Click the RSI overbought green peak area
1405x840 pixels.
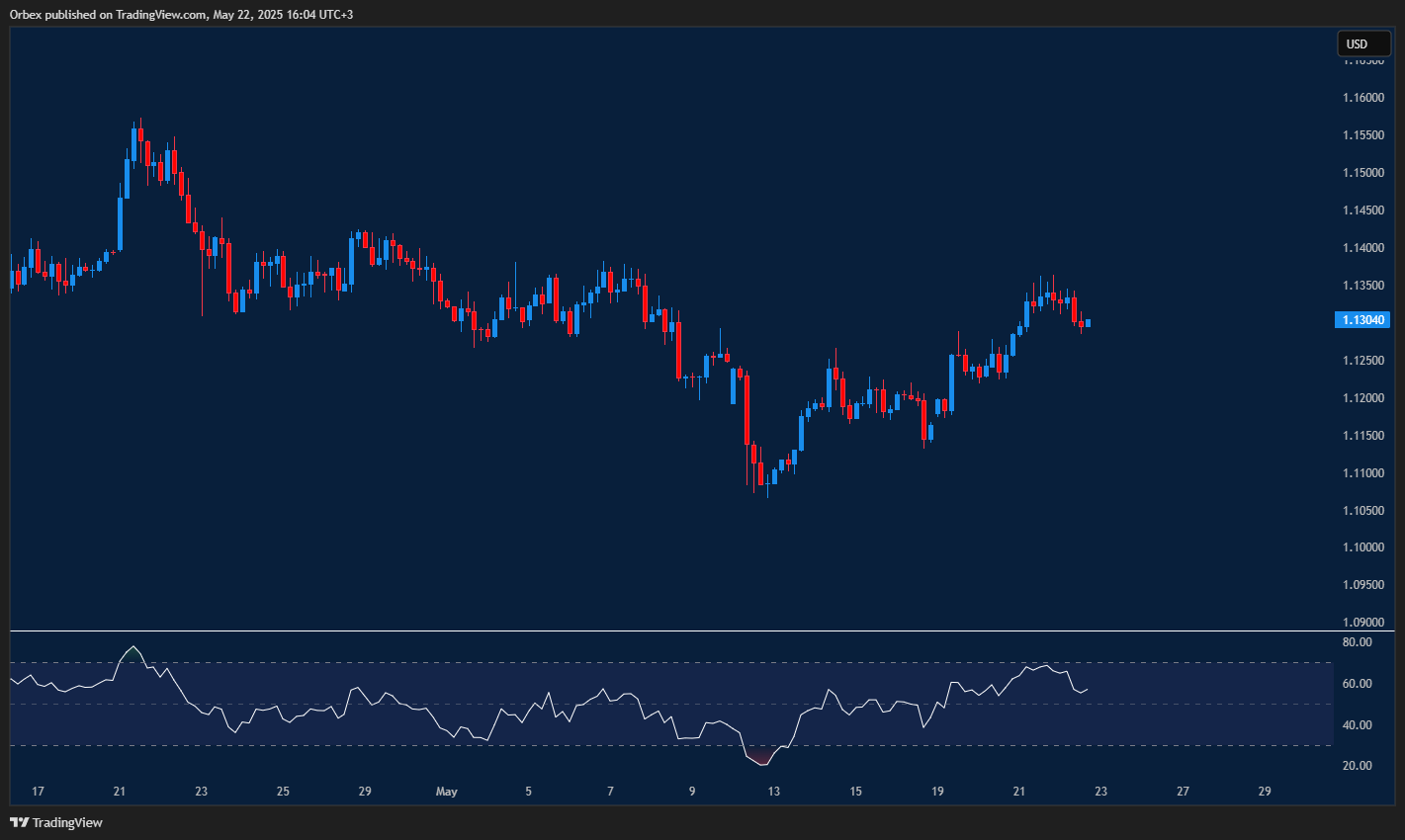point(133,653)
